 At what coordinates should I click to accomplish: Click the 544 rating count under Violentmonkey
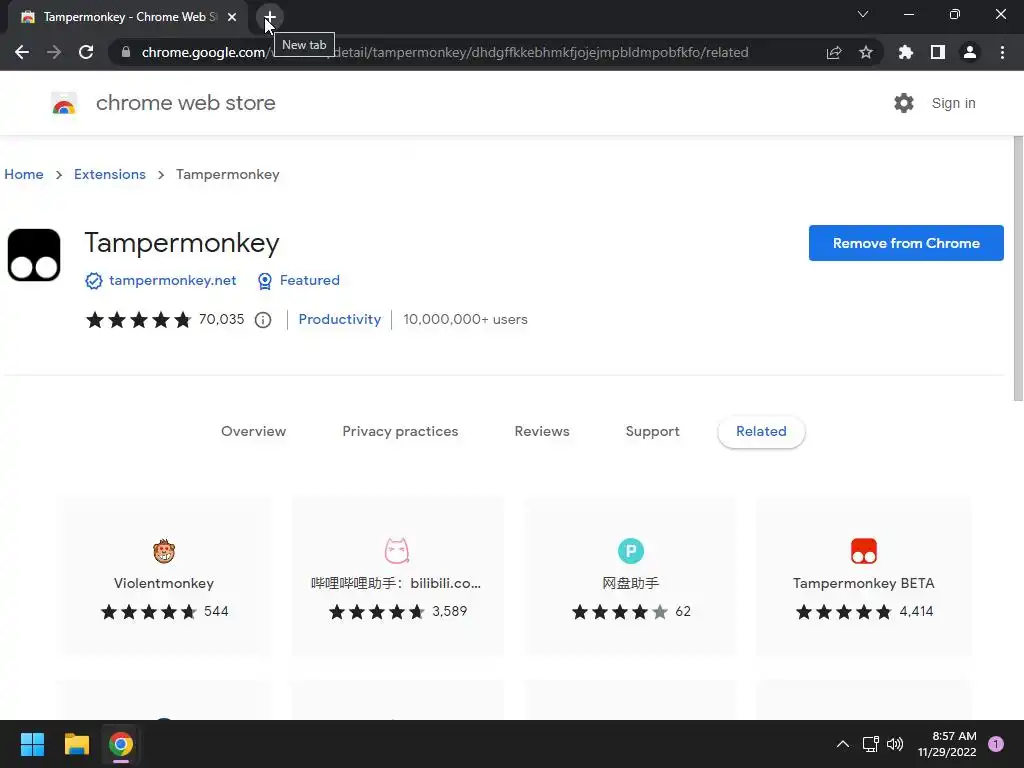(x=216, y=612)
